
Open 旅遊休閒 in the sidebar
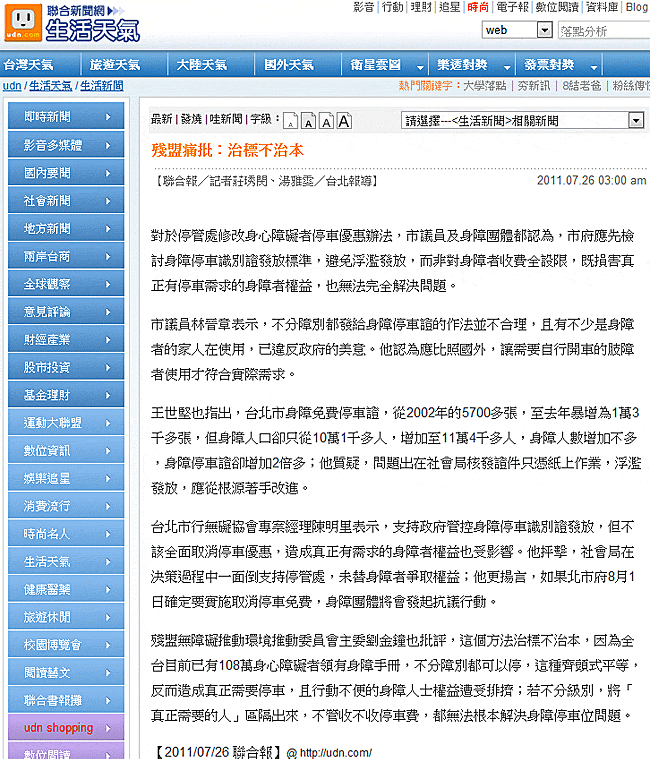point(66,616)
